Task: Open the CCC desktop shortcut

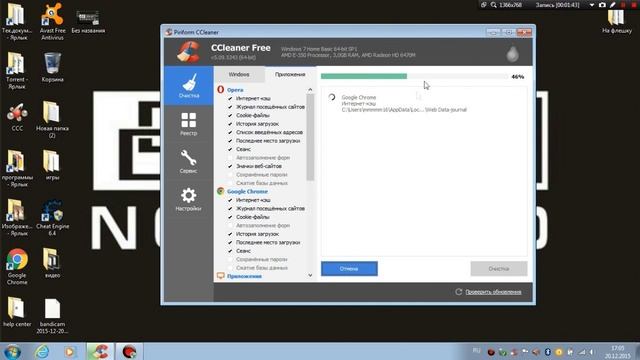Action: 17,117
